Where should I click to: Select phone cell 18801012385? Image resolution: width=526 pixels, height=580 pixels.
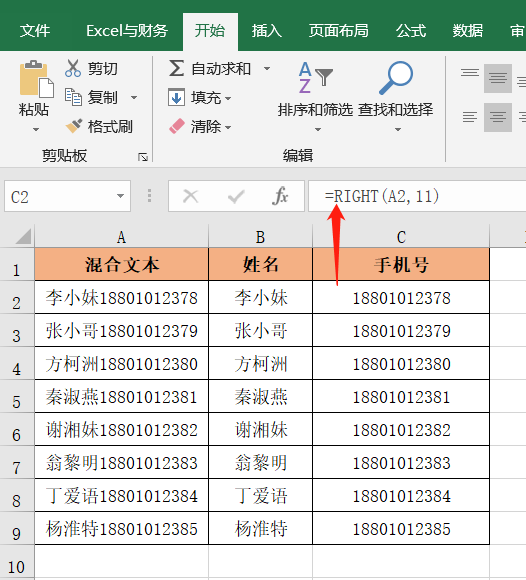401,528
